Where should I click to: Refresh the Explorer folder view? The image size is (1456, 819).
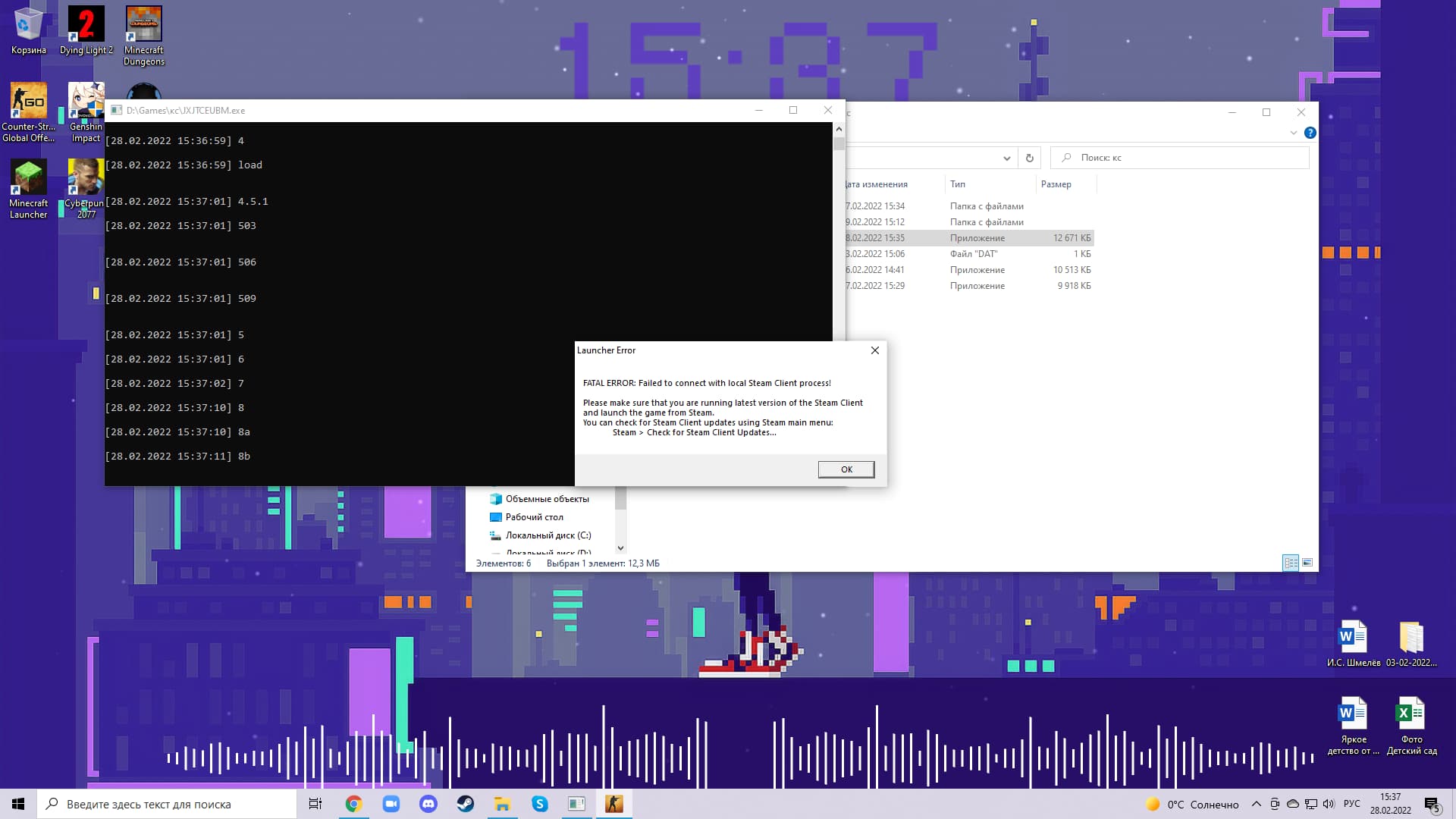(1029, 158)
